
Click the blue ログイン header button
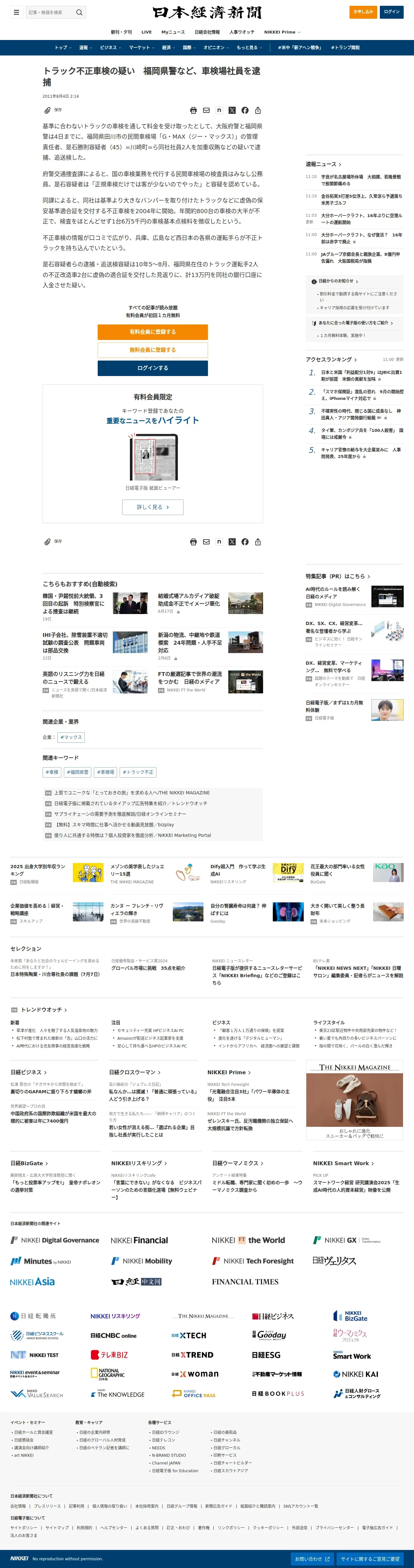click(x=392, y=12)
